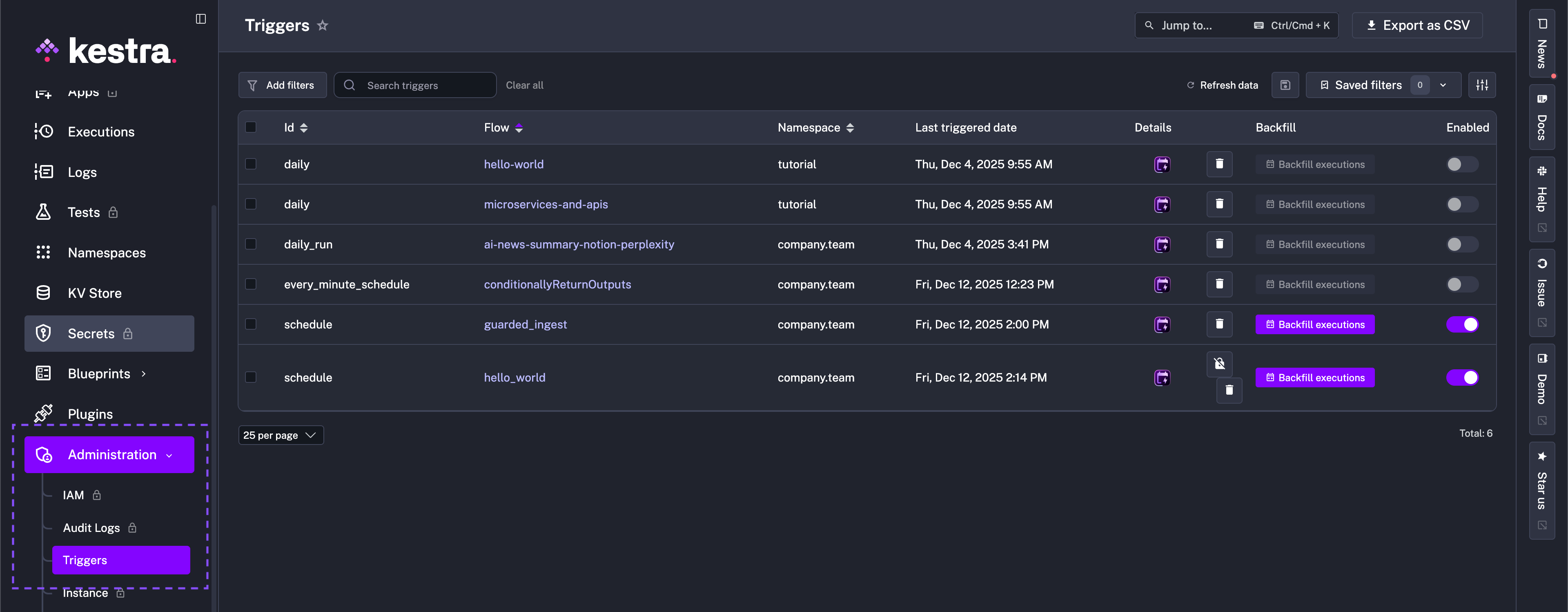Delete the guarded_ingest schedule trigger

click(x=1219, y=324)
